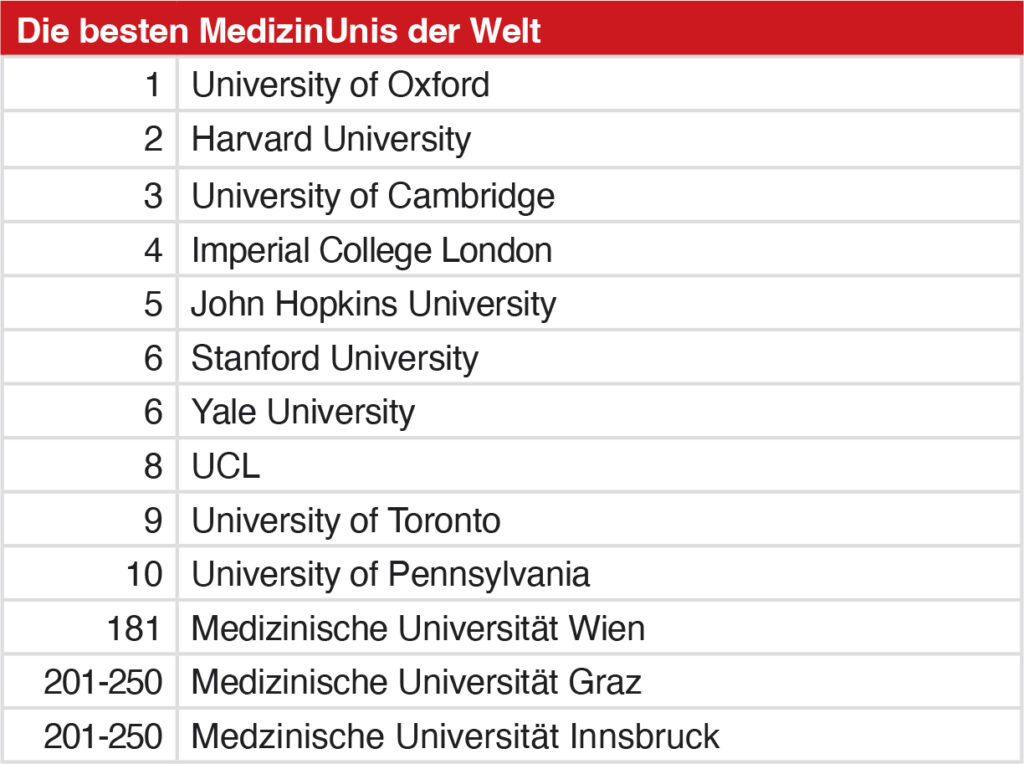Click the rank 8 cell beside UCL
Screen dimensions: 1024x764
point(152,467)
